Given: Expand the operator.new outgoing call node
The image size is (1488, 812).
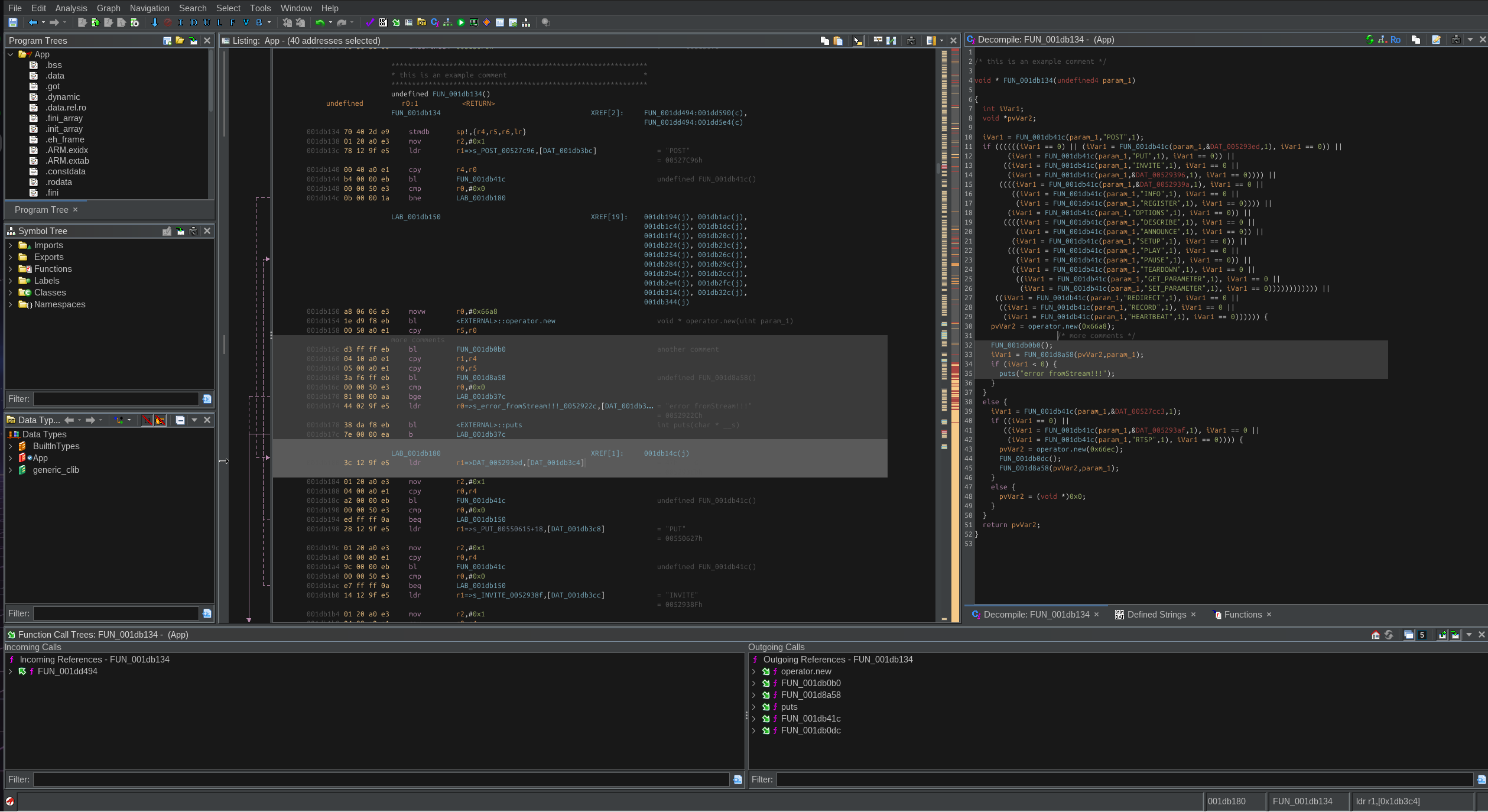Looking at the screenshot, I should [x=753, y=671].
